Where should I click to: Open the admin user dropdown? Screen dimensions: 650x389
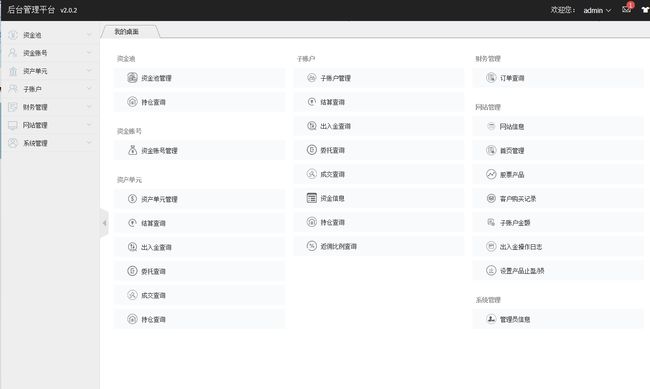[x=597, y=10]
